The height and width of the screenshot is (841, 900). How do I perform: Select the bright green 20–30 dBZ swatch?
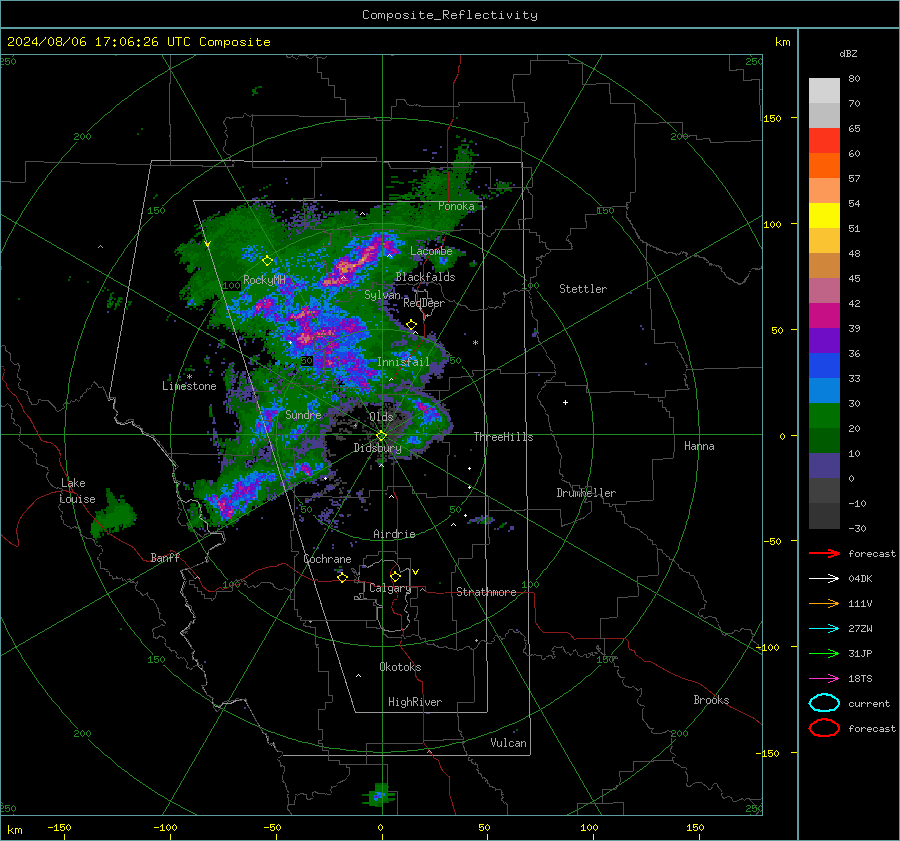pyautogui.click(x=824, y=416)
